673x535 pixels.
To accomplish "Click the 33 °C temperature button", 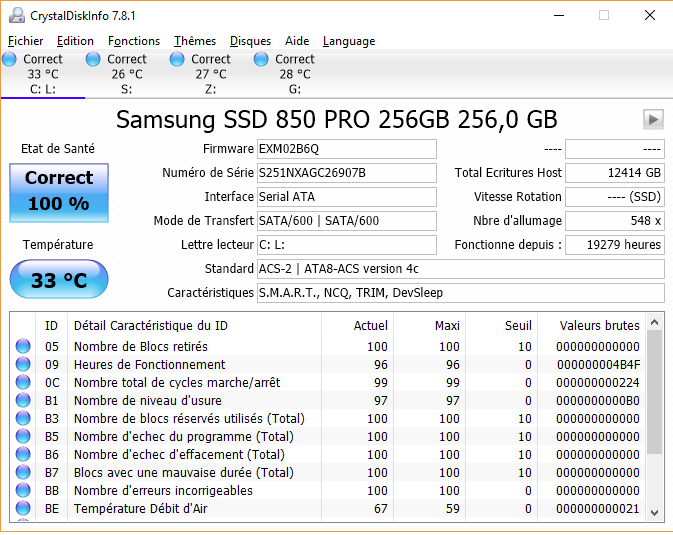I will coord(58,280).
